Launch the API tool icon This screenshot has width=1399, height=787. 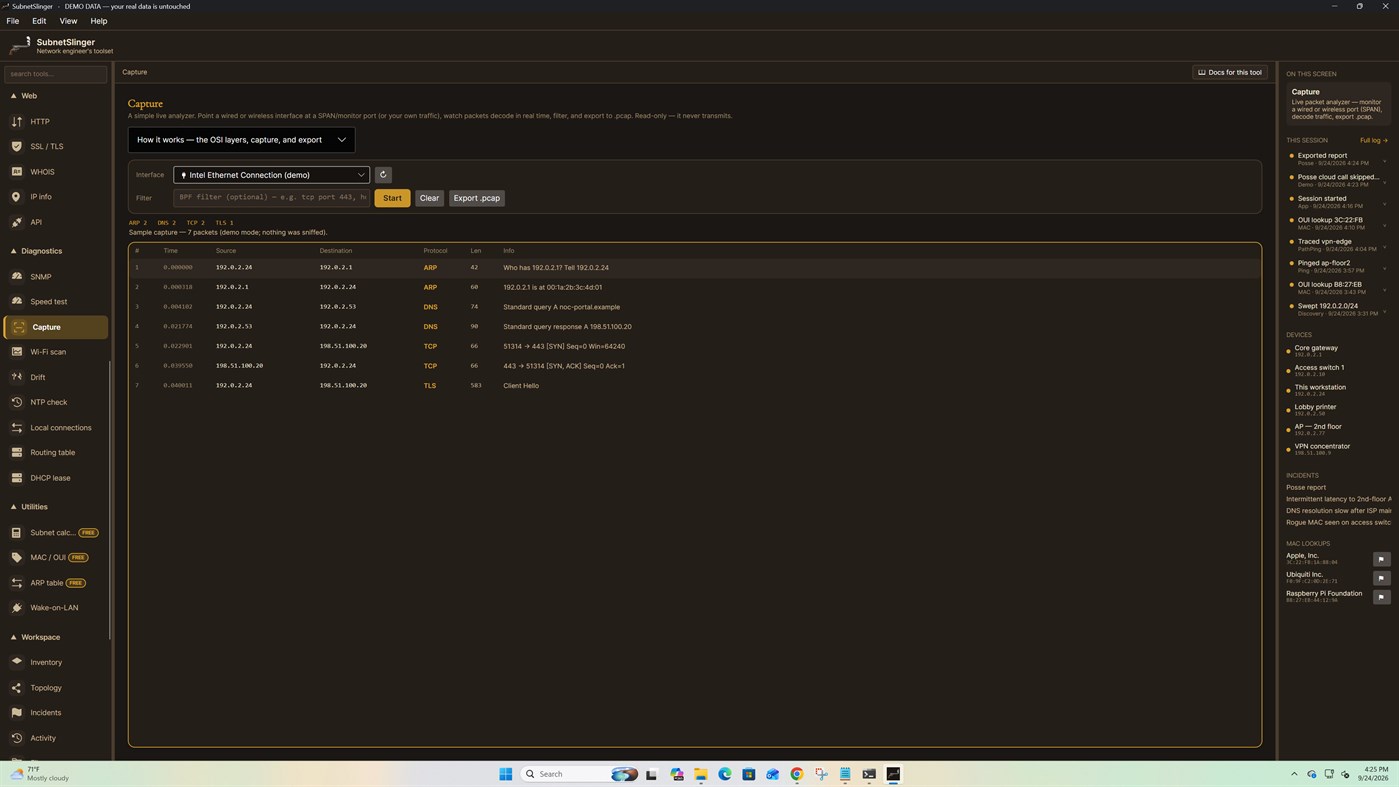(17, 222)
